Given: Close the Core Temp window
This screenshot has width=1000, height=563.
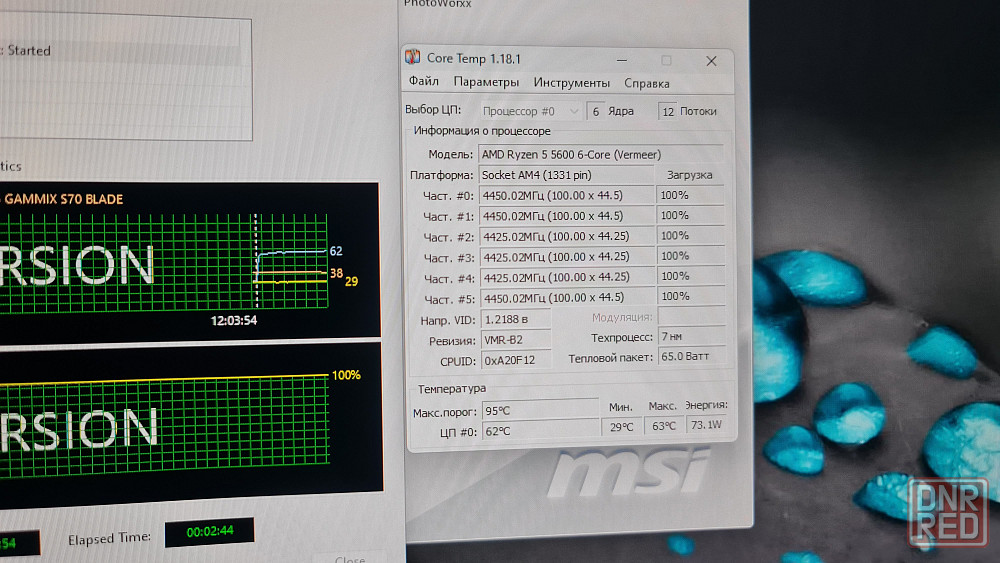Looking at the screenshot, I should pos(711,61).
